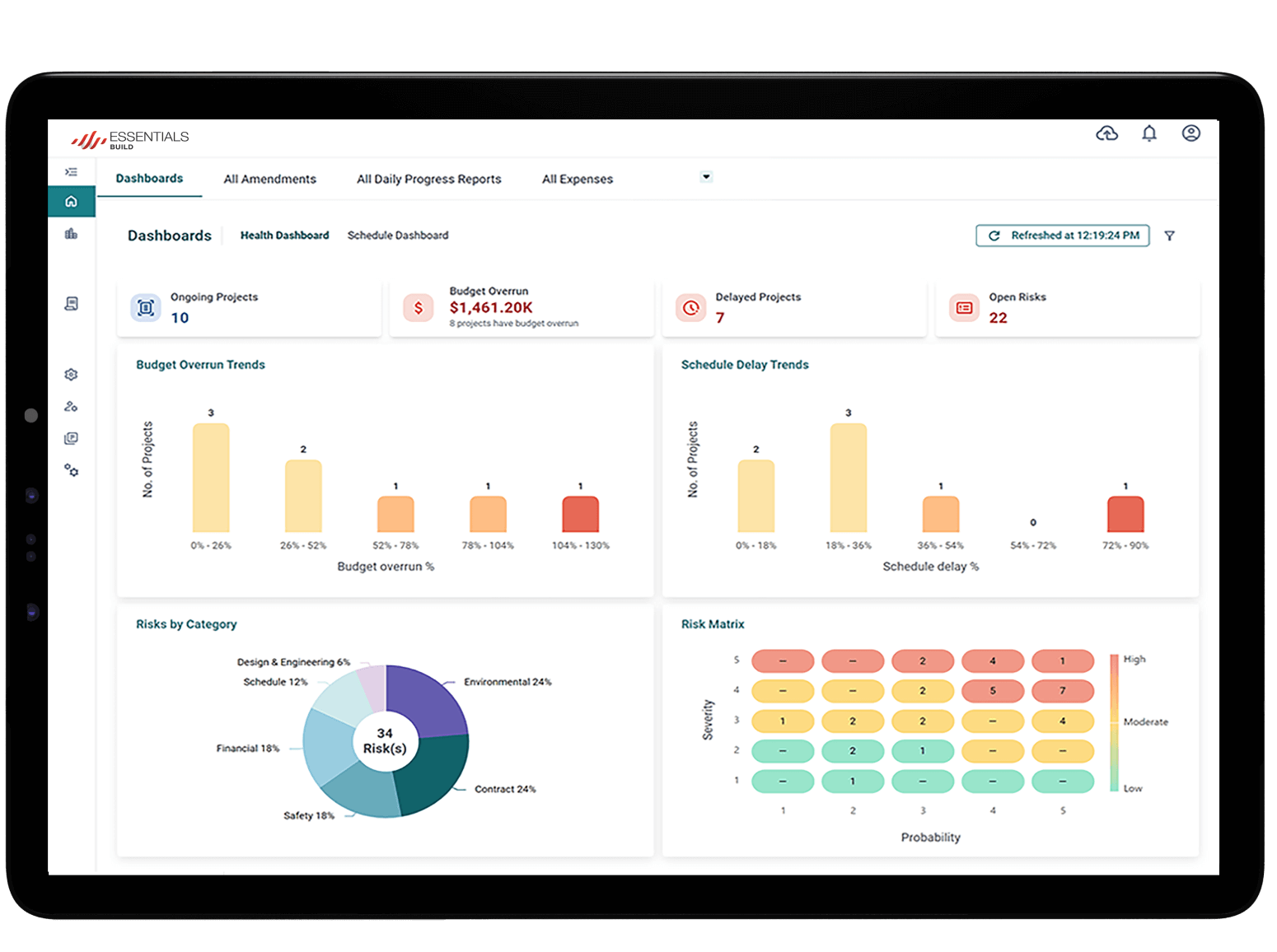
Task: Click the users icon in sidebar
Action: tap(72, 407)
